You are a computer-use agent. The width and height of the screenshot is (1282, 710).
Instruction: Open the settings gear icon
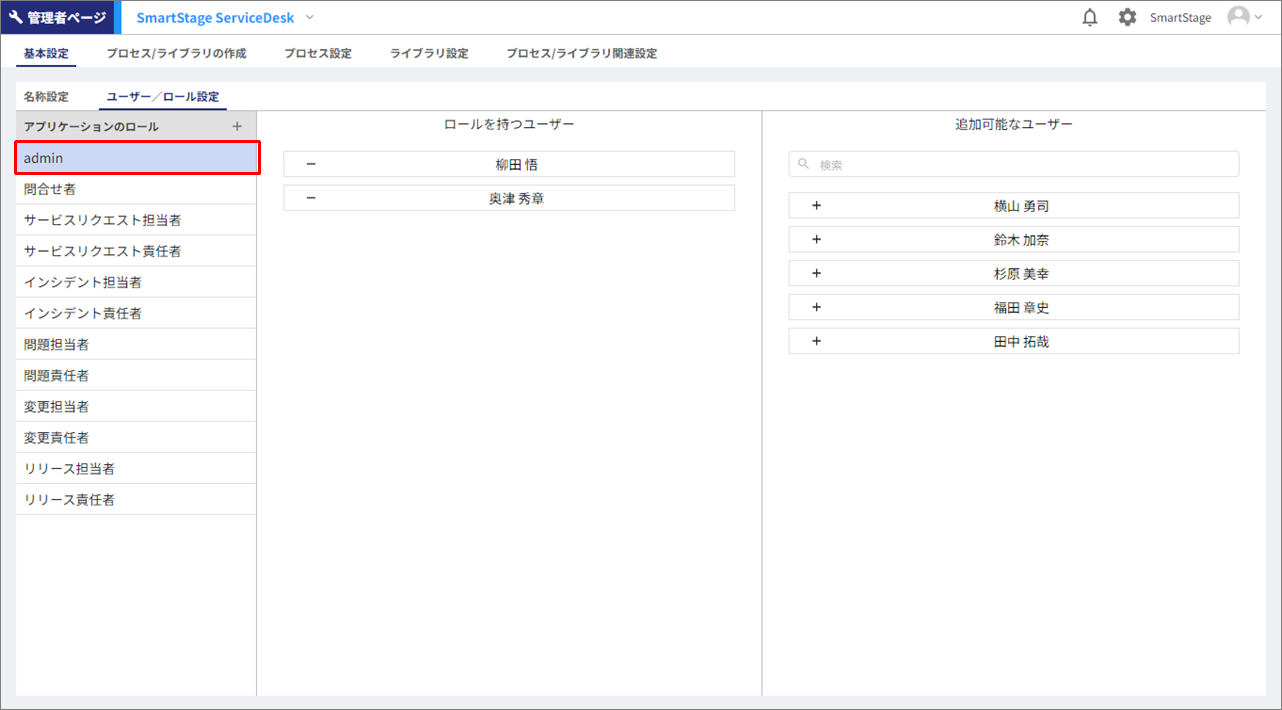[1127, 18]
